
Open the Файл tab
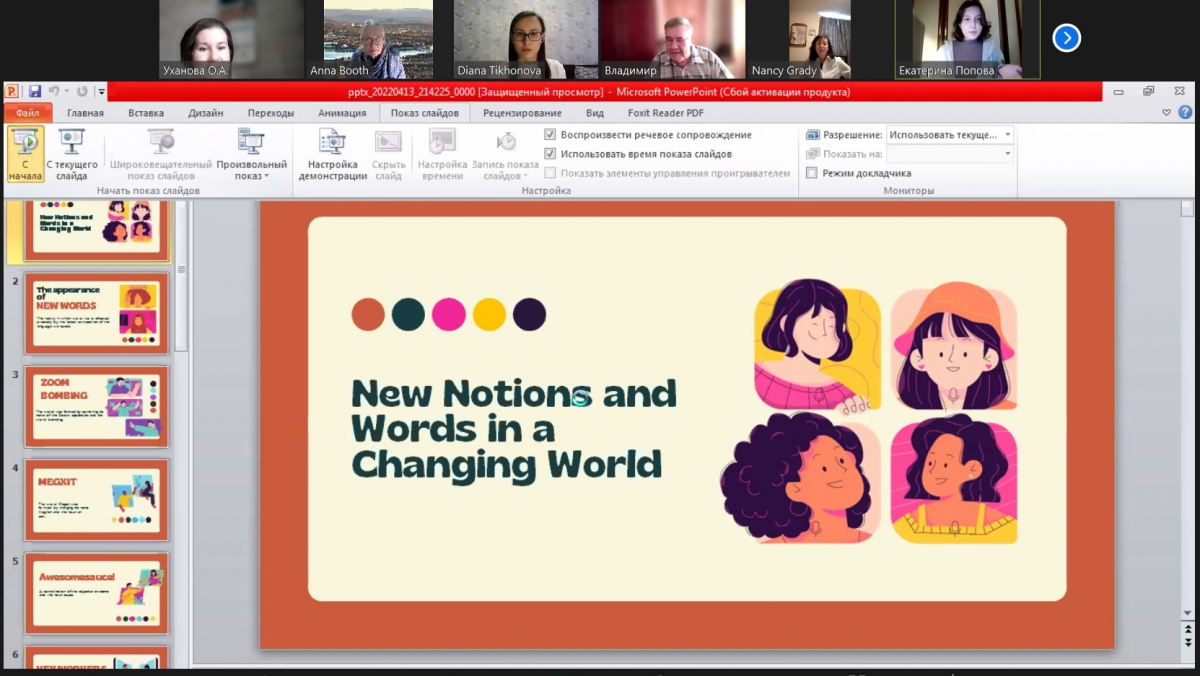28,113
